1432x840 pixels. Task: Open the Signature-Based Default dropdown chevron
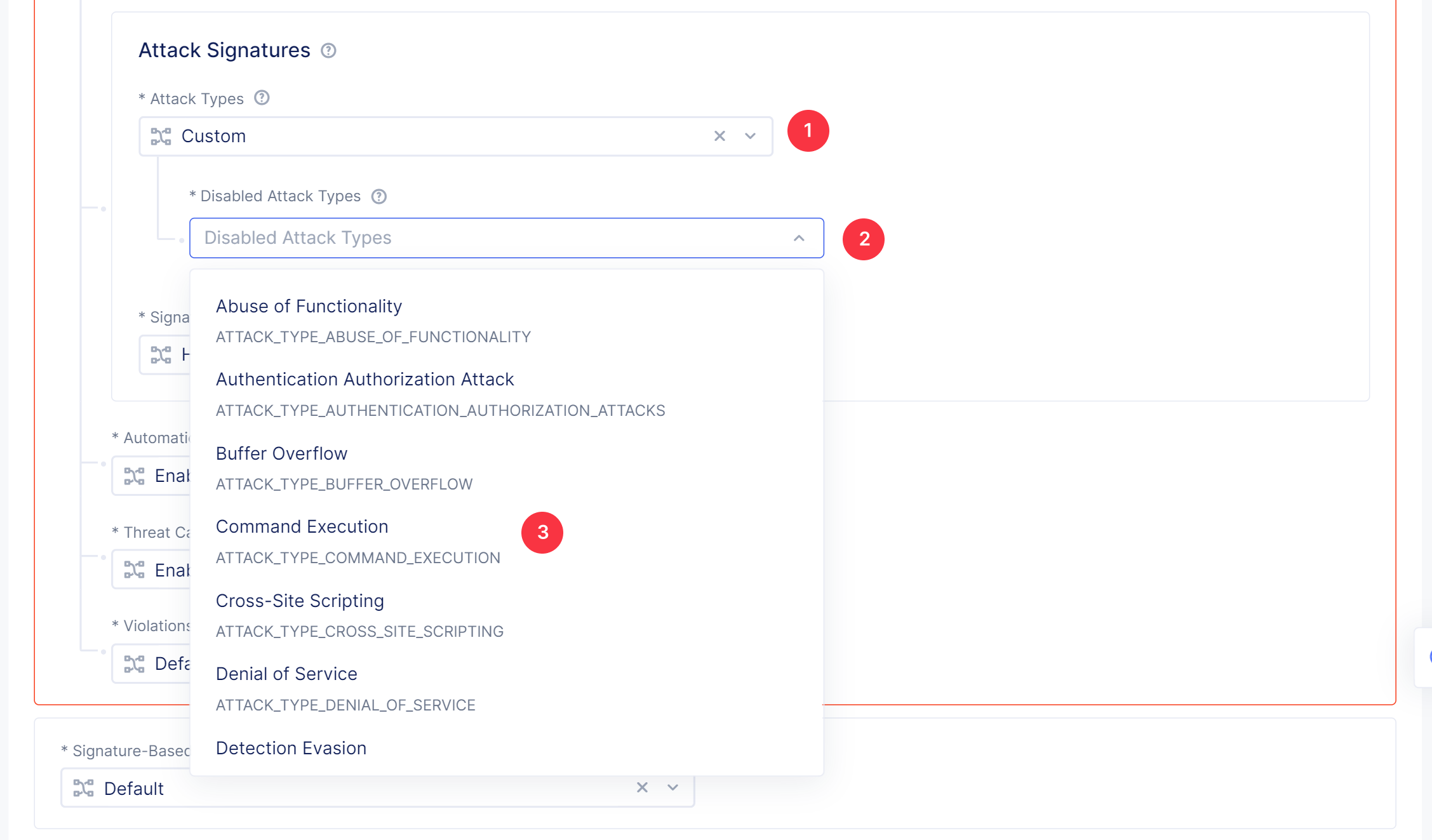coord(673,787)
